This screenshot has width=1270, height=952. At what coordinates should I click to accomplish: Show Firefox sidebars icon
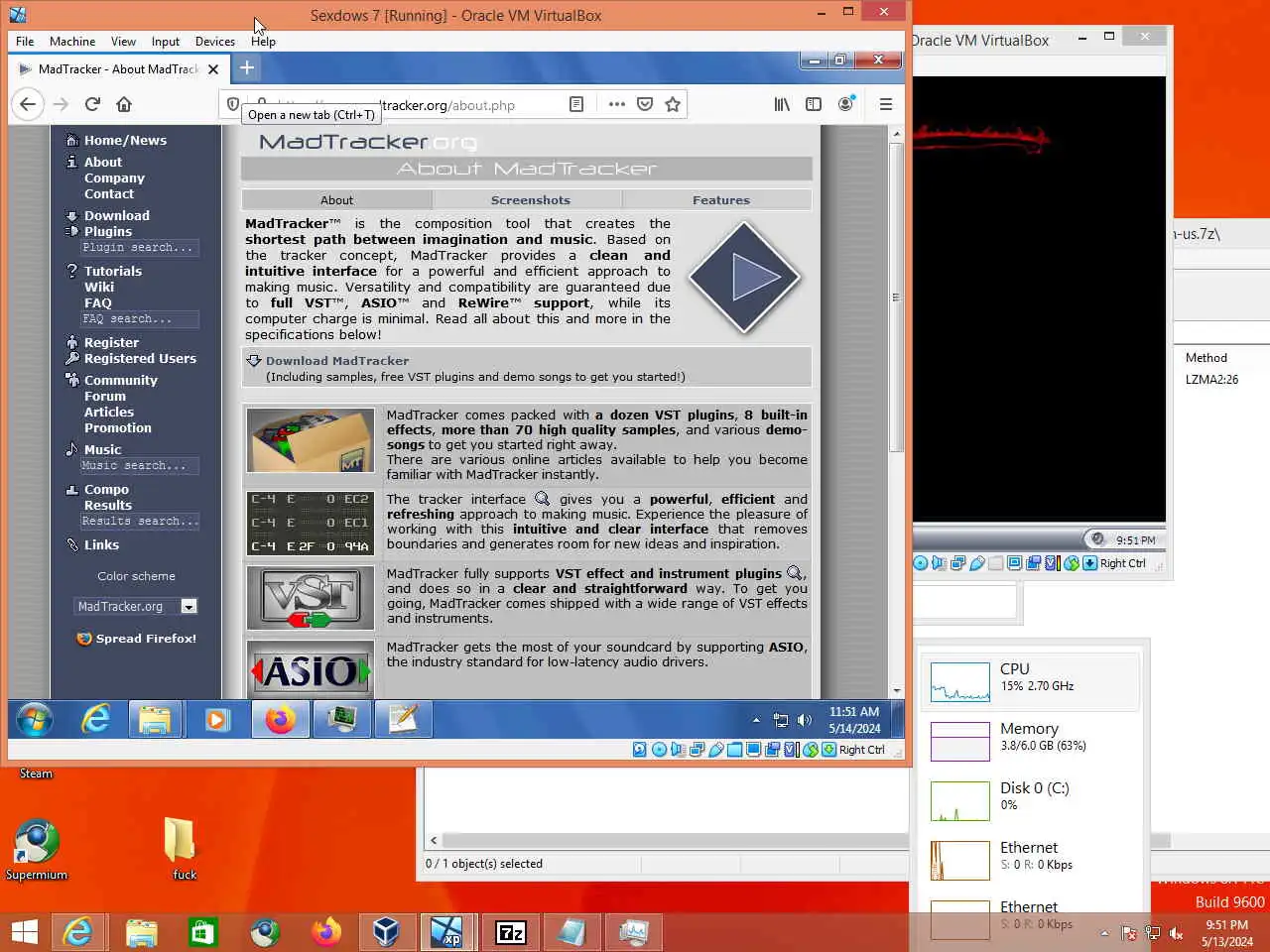[x=814, y=104]
